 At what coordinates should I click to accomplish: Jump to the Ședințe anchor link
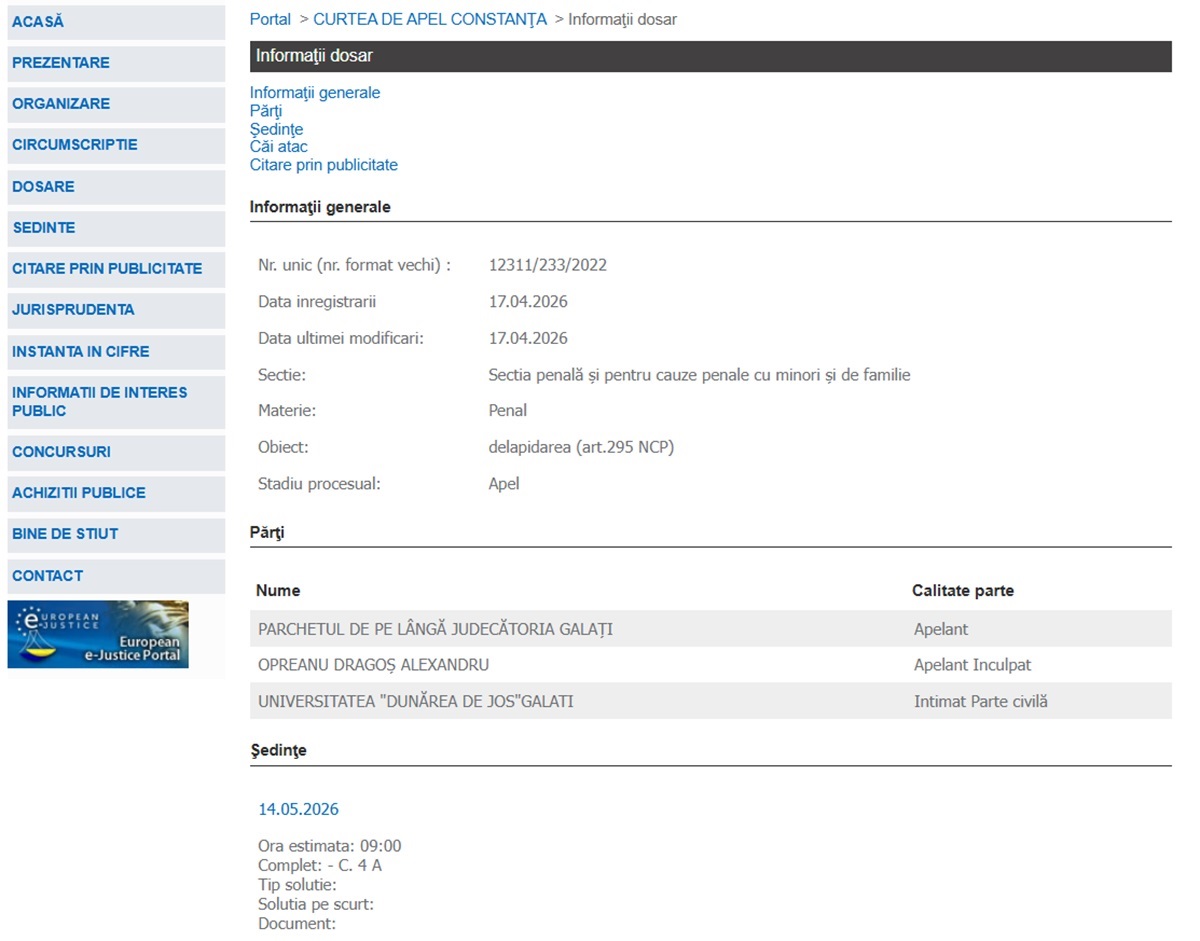click(x=276, y=129)
